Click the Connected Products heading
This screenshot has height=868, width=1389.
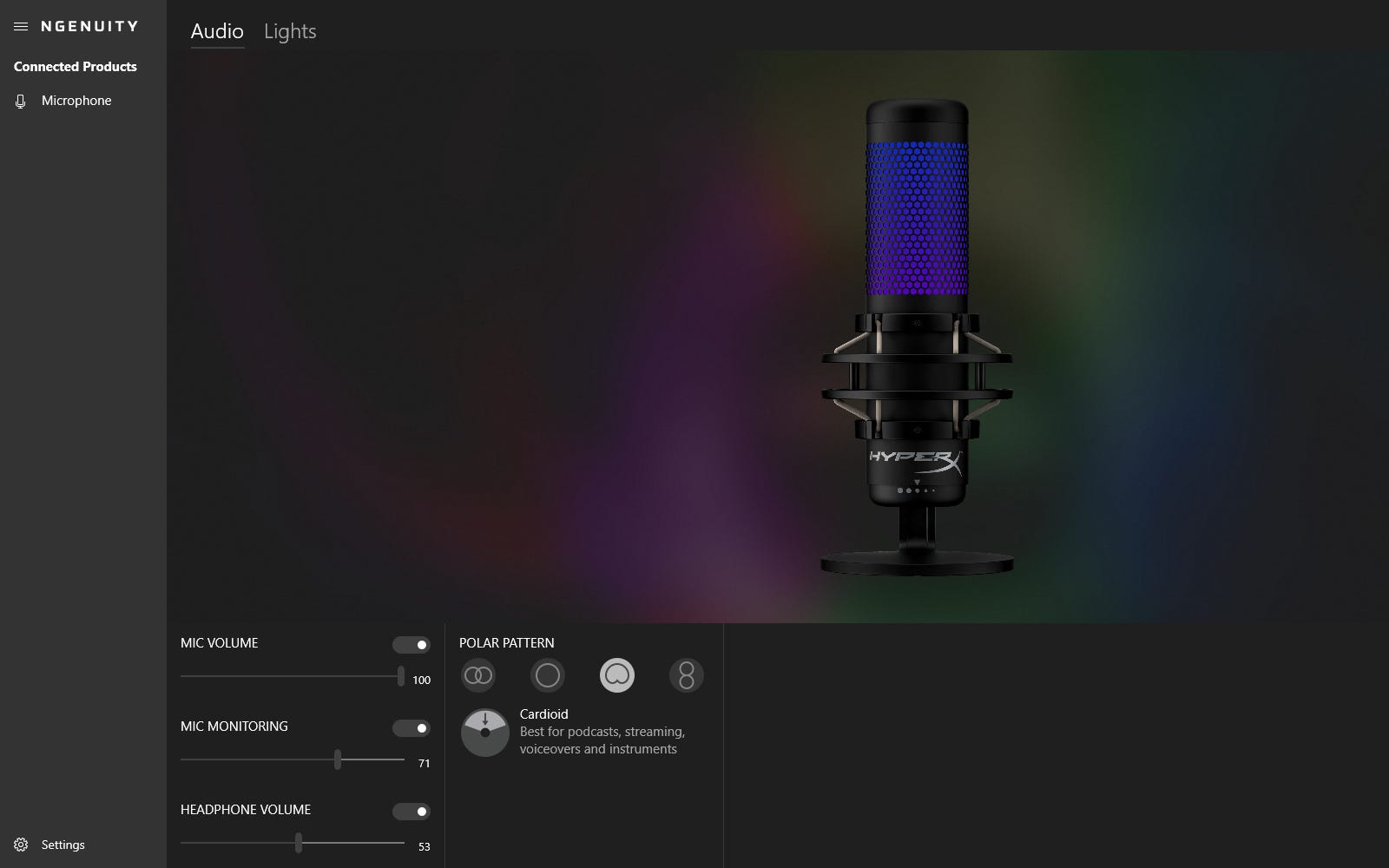[76, 67]
